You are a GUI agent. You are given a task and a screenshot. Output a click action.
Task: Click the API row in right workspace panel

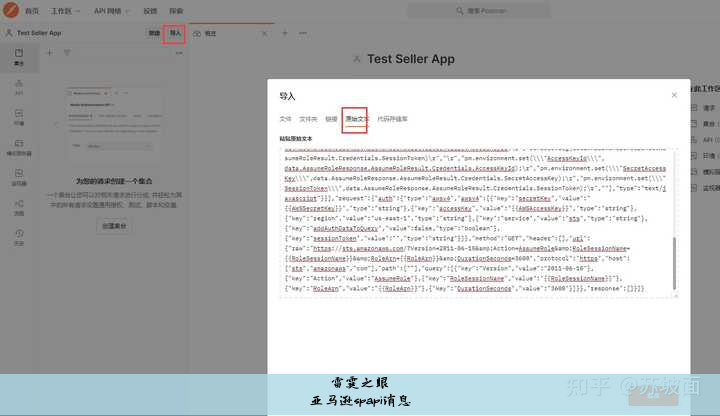click(x=706, y=140)
